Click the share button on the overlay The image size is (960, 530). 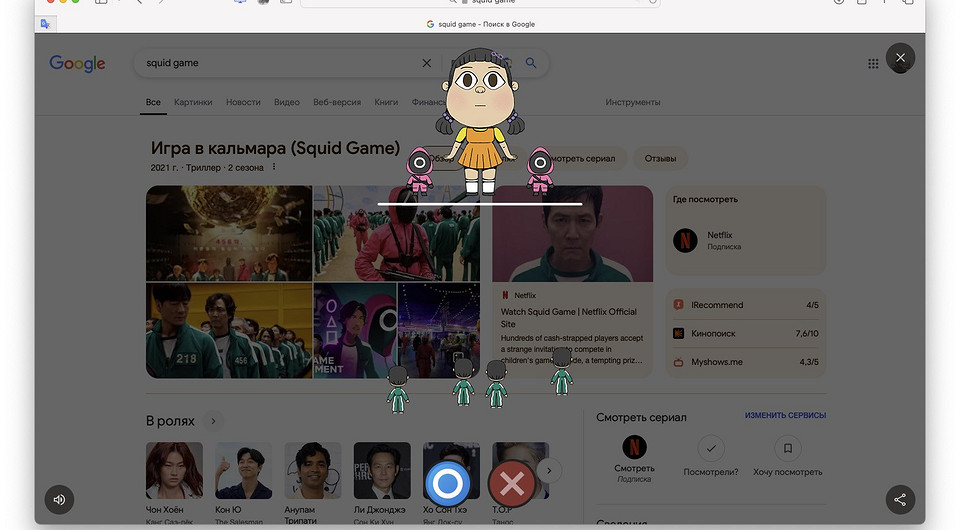900,499
